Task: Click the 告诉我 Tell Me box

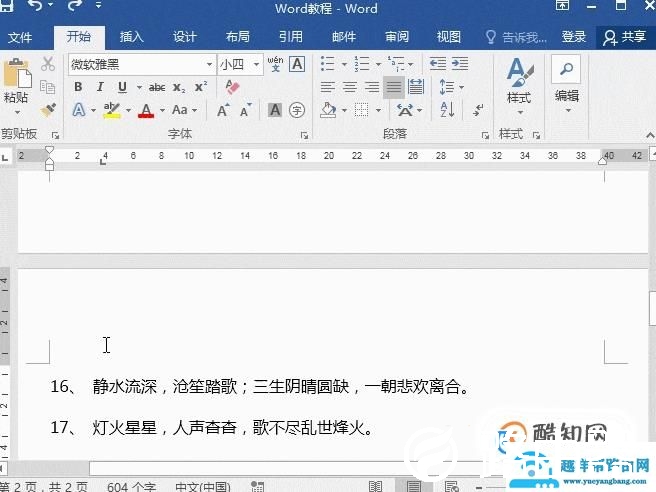Action: click(x=517, y=37)
